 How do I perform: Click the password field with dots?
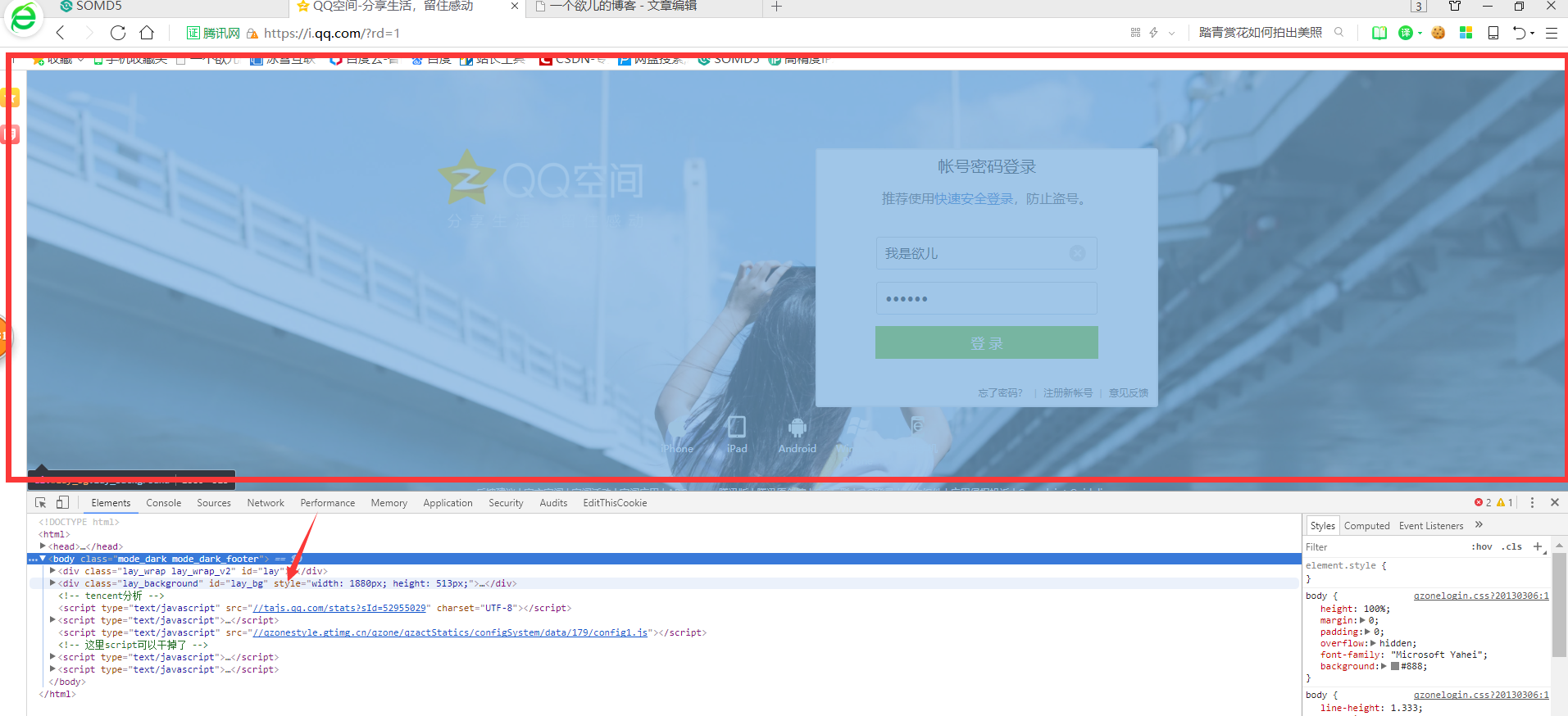click(986, 298)
